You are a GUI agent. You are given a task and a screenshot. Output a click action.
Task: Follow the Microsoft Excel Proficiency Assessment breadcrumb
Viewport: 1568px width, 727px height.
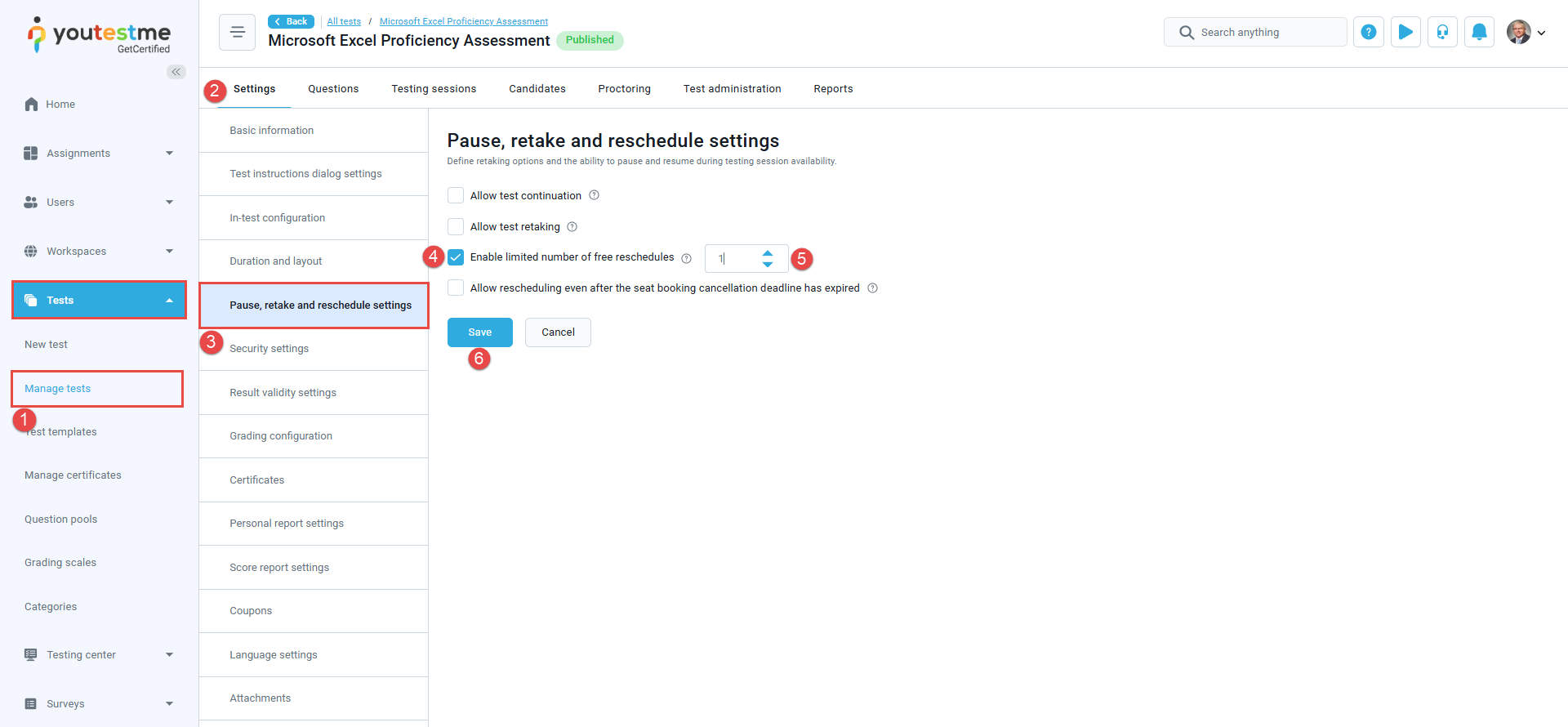point(464,21)
